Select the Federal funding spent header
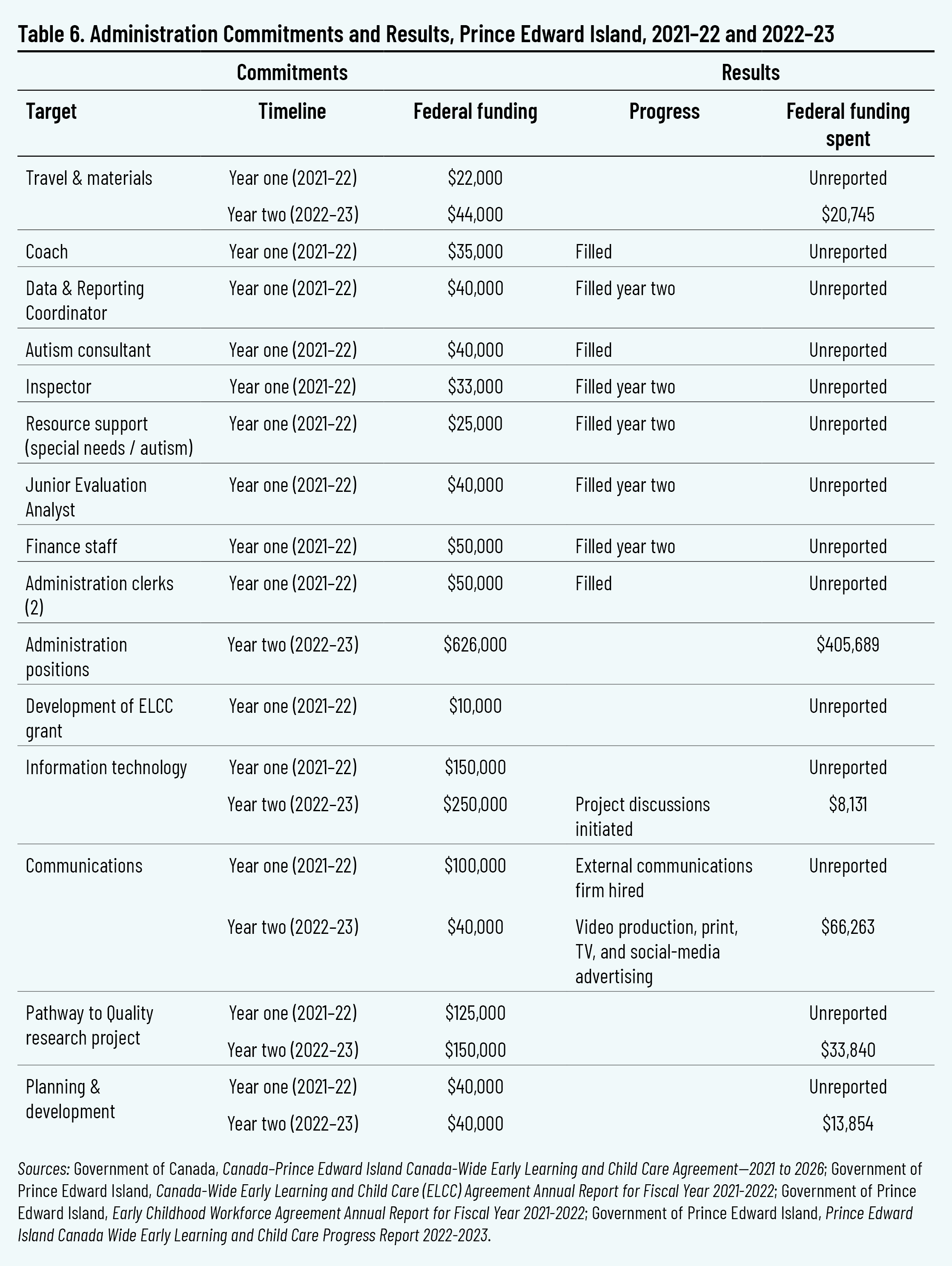This screenshot has height=1266, width=952. (847, 124)
